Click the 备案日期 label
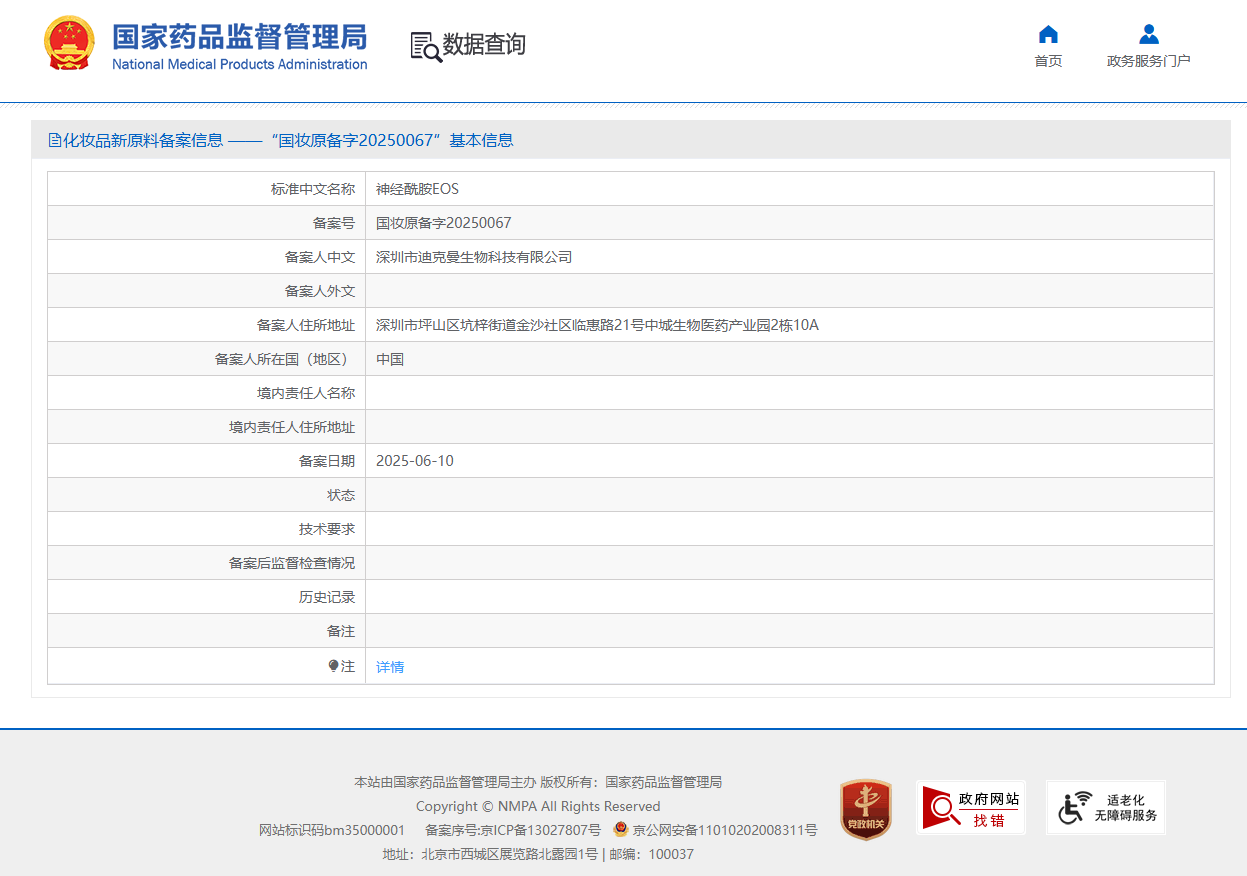1247x876 pixels. click(x=327, y=461)
